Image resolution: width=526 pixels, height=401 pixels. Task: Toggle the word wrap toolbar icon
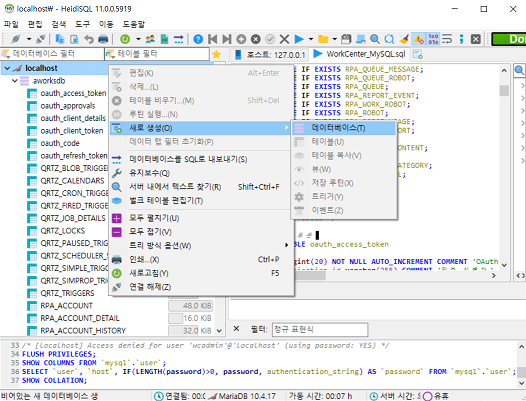pyautogui.click(x=447, y=39)
